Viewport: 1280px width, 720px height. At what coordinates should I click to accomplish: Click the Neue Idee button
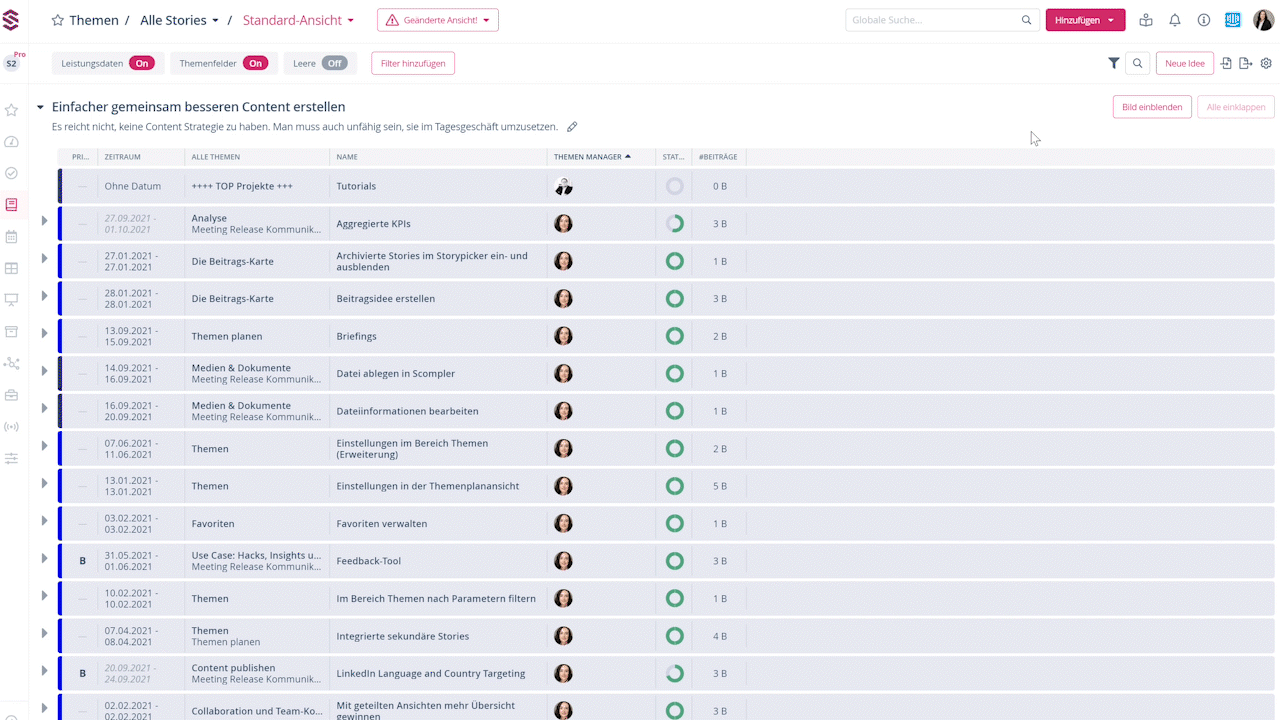pos(1184,63)
